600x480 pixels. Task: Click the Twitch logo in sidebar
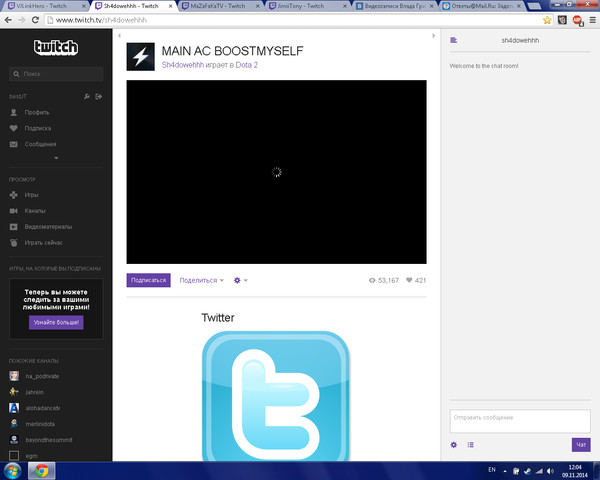point(56,47)
